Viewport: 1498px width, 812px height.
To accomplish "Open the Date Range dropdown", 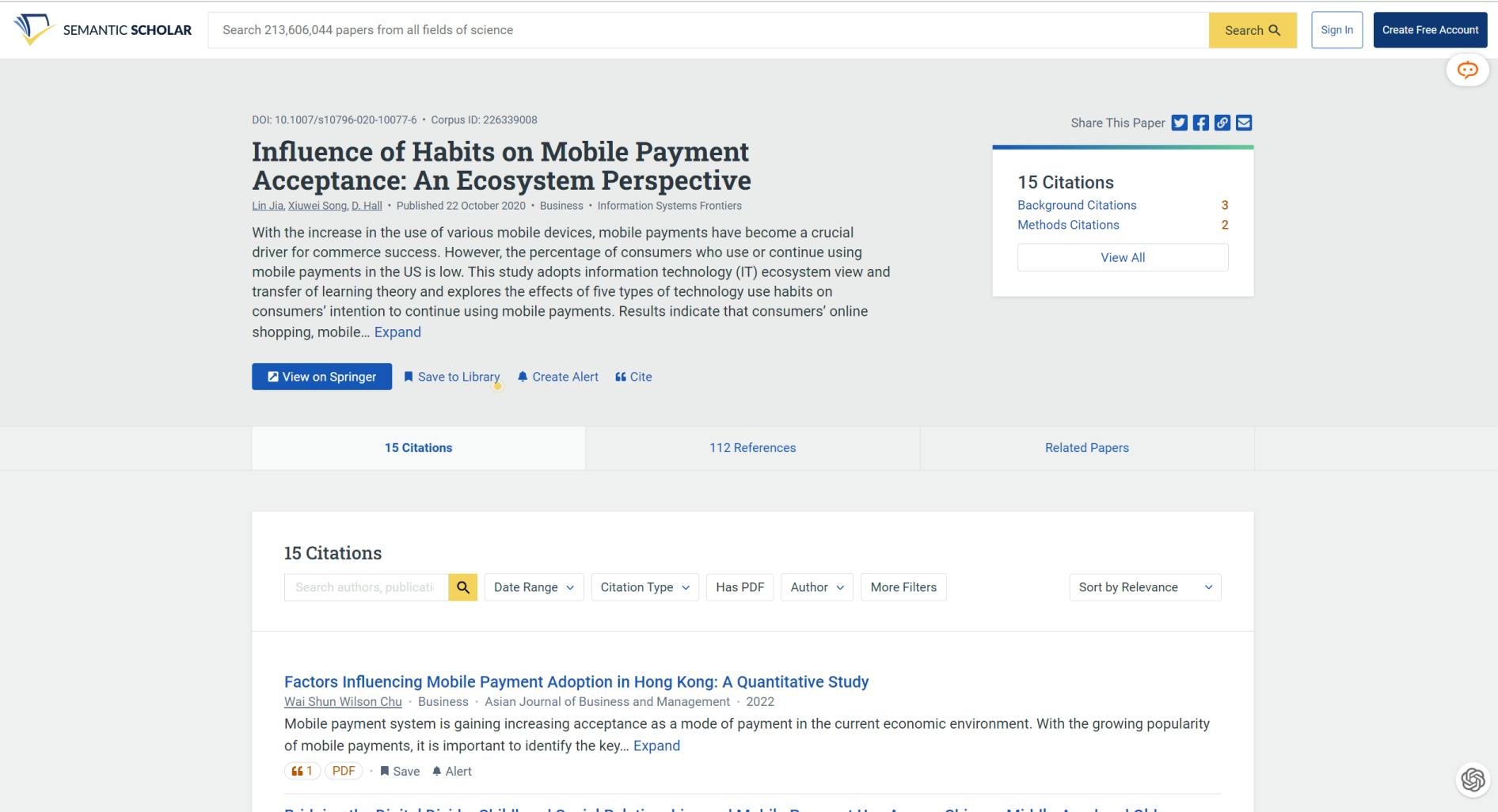I will (x=534, y=587).
